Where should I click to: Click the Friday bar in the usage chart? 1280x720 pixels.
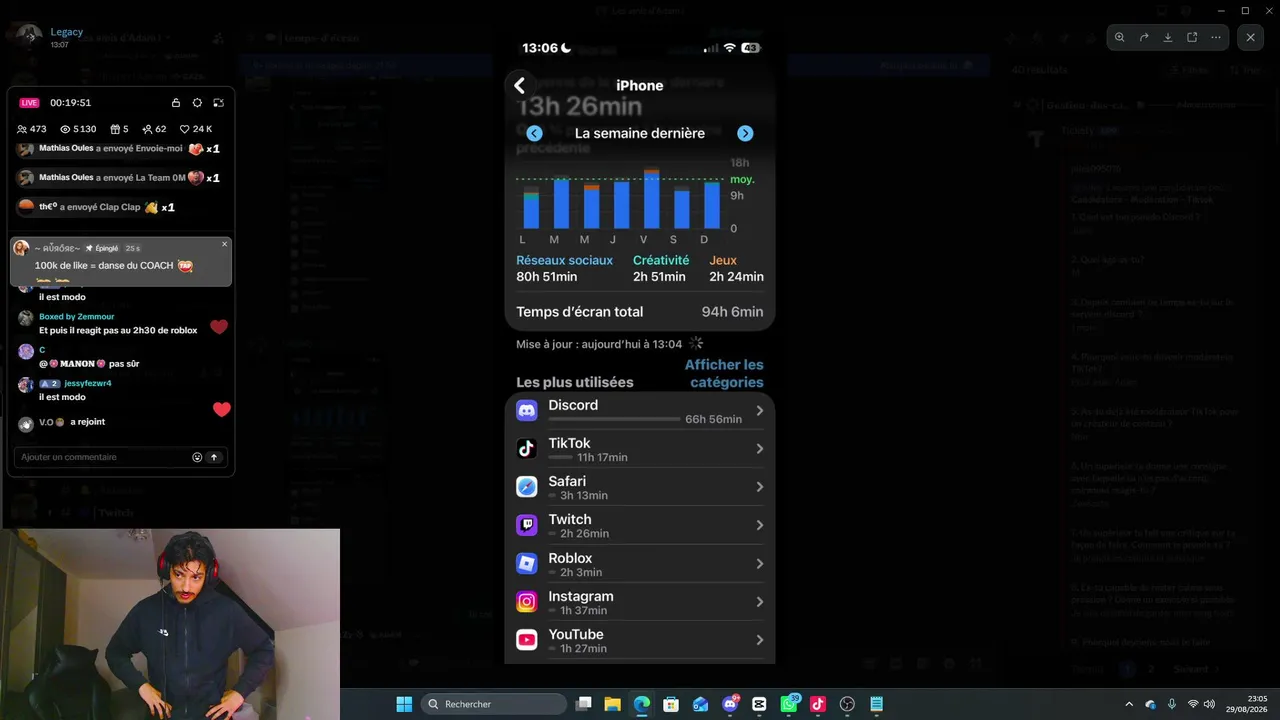[652, 199]
